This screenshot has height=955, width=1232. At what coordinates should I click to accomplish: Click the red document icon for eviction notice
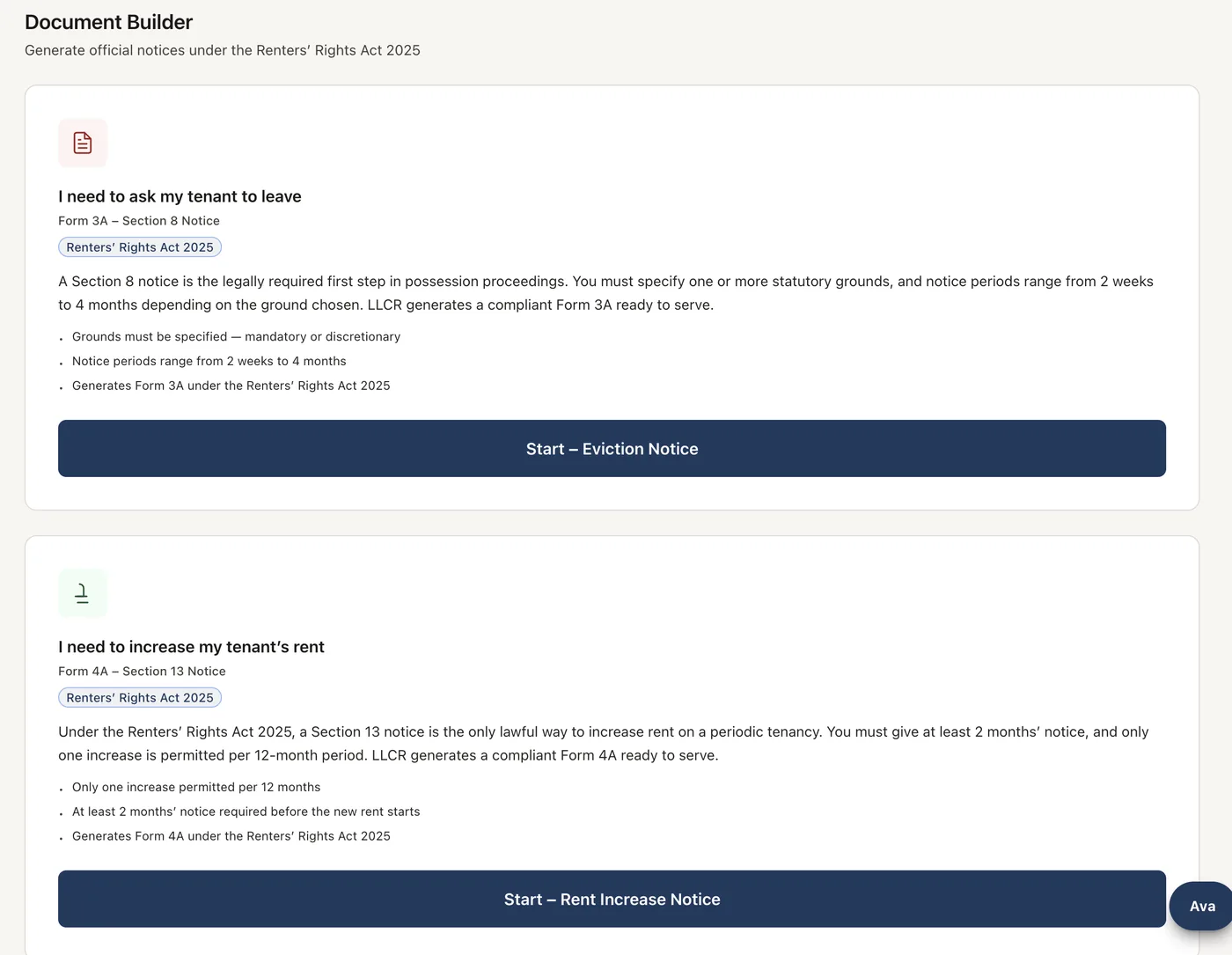click(83, 143)
